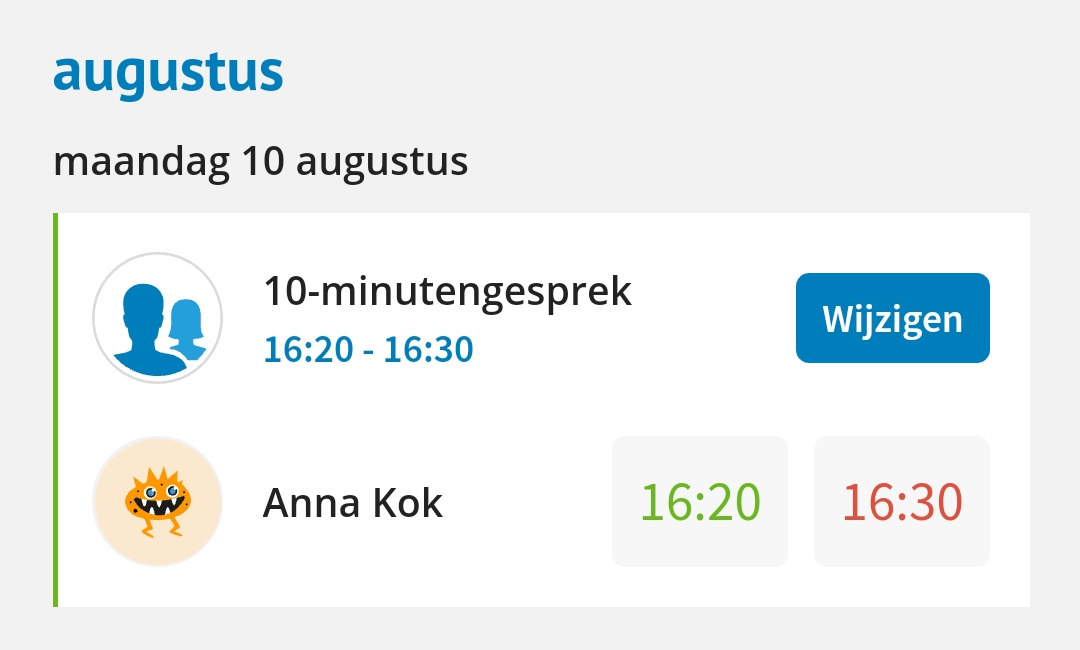This screenshot has height=650, width=1080.
Task: Click the small light-blue female silhouette
Action: point(187,329)
